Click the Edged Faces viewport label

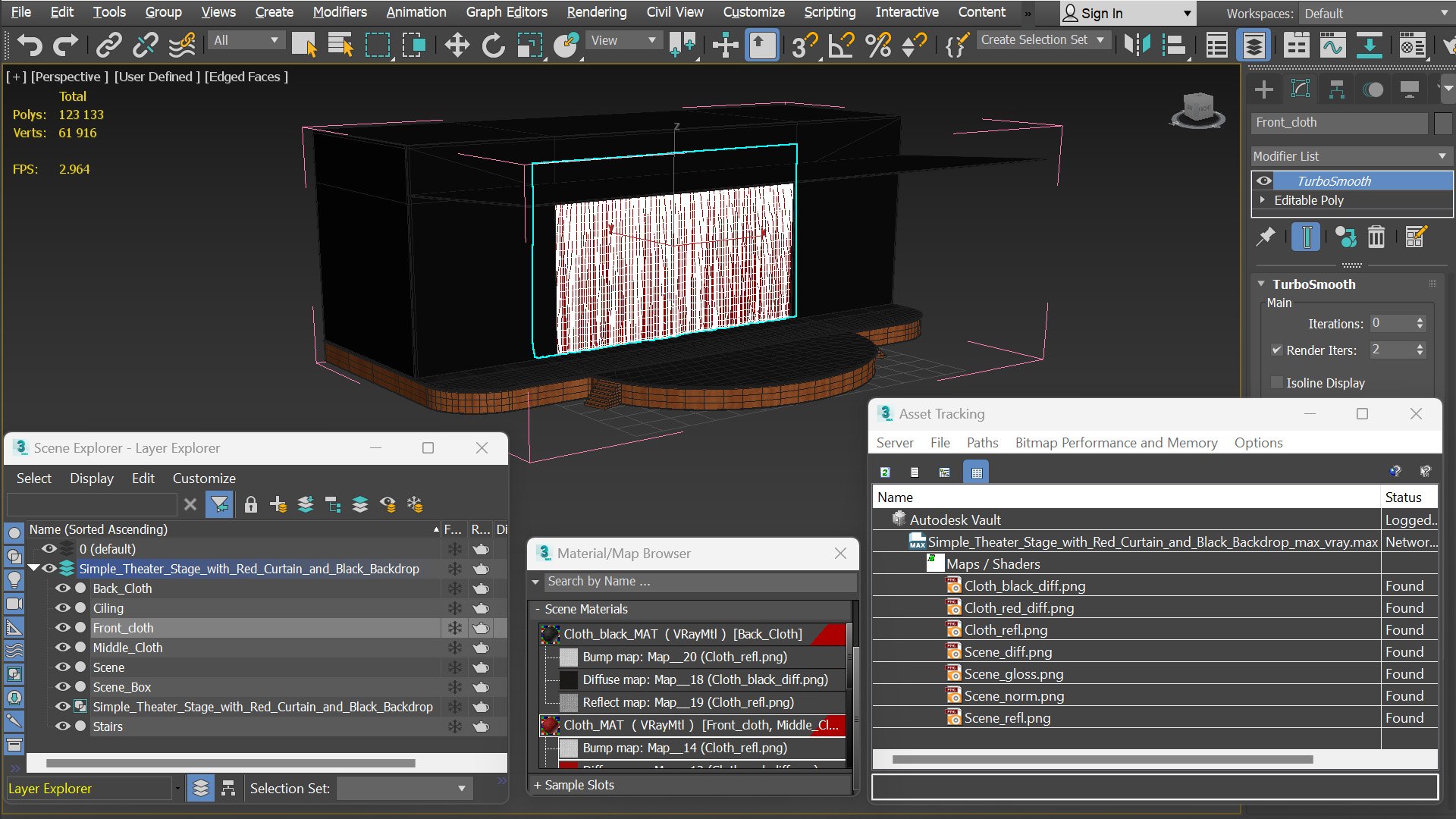[x=246, y=77]
